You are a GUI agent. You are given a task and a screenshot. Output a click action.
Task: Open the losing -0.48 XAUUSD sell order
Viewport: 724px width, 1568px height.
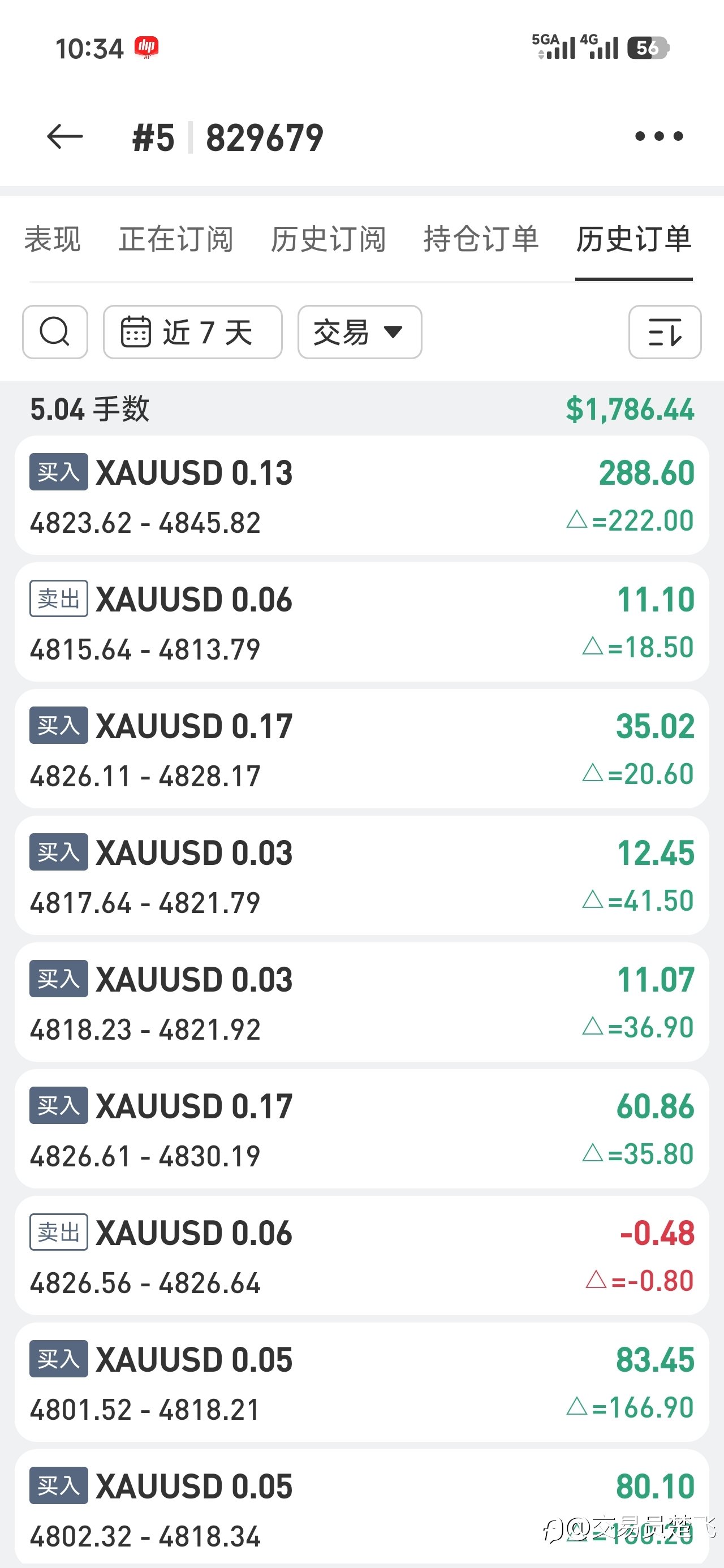pyautogui.click(x=361, y=1255)
